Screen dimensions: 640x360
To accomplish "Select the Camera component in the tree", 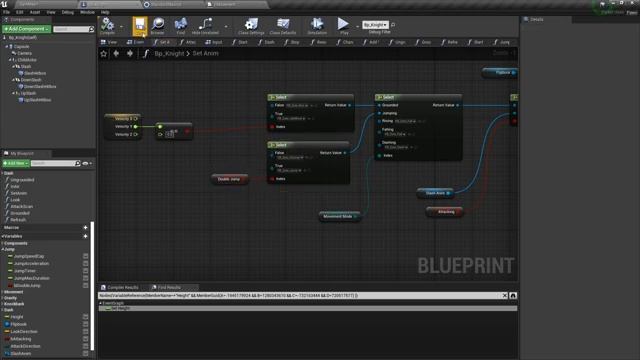I will 24,53.
